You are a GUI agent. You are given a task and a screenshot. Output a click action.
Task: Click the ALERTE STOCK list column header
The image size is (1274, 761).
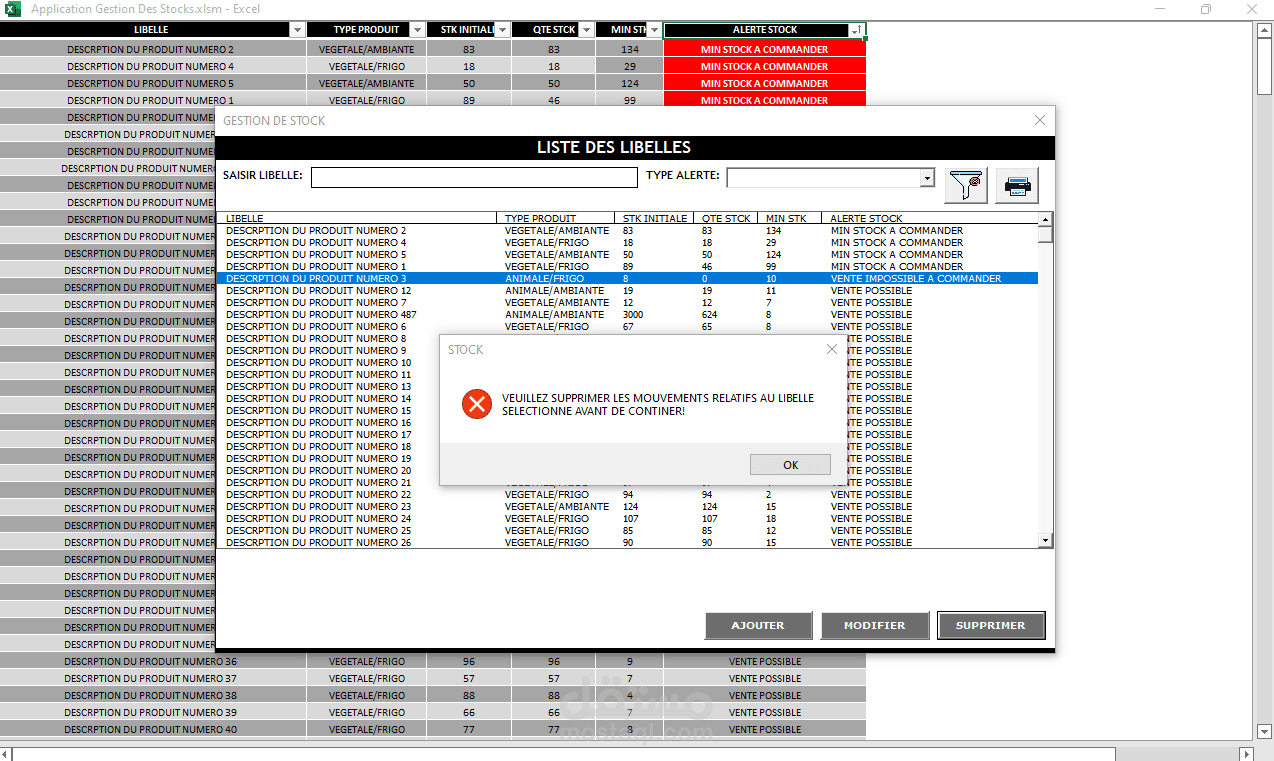pos(930,218)
